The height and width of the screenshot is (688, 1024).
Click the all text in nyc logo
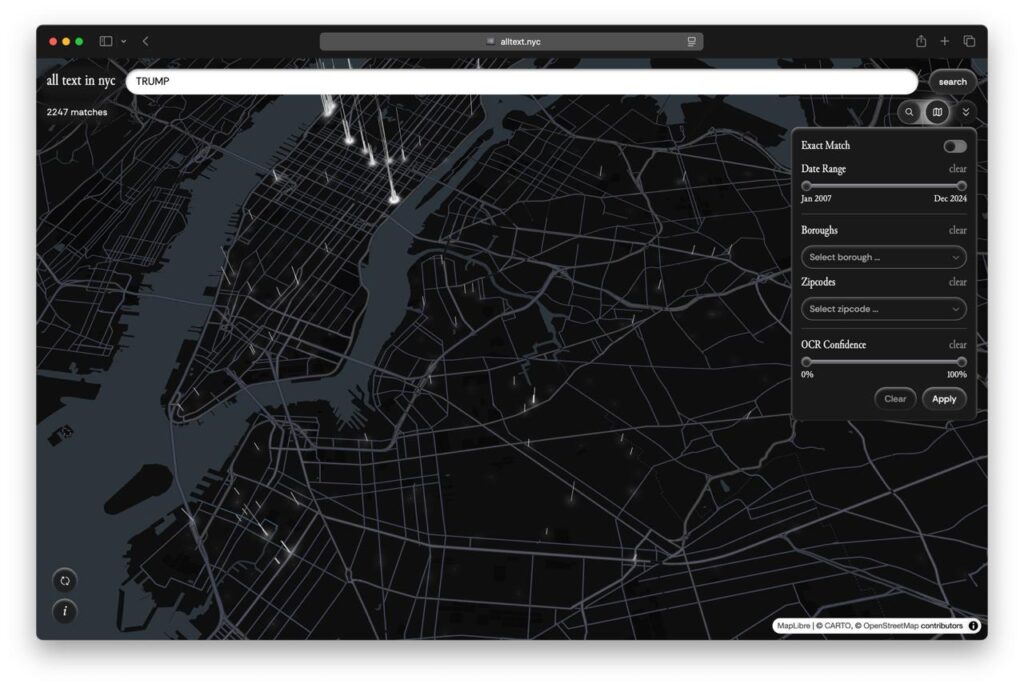(80, 80)
